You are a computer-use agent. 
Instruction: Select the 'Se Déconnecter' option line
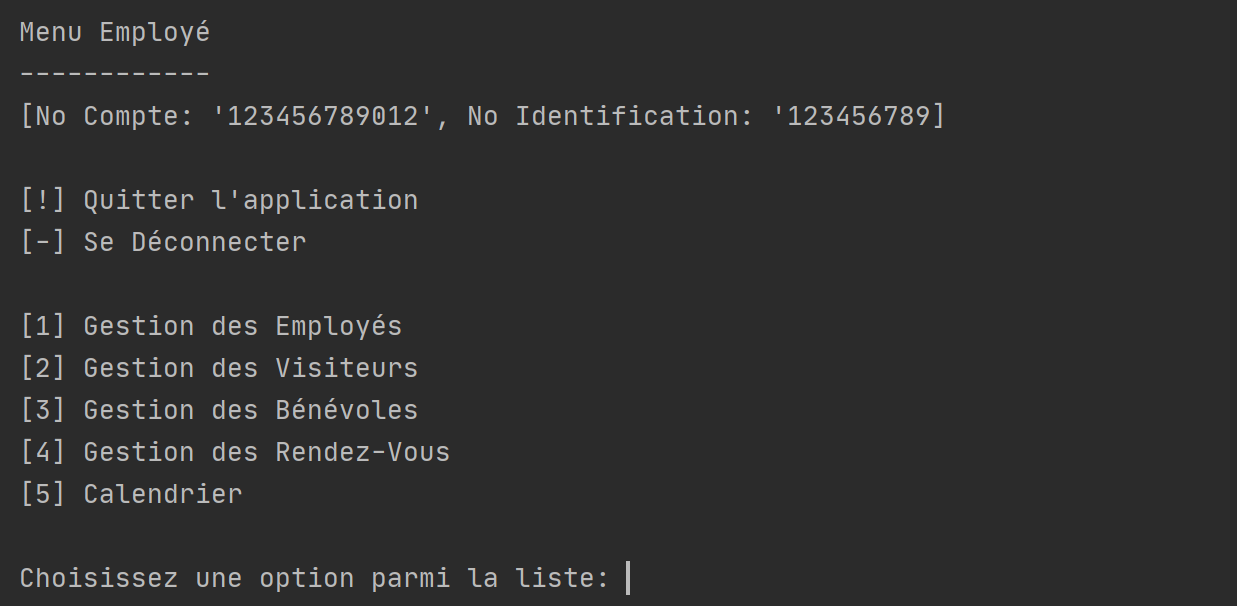click(163, 242)
